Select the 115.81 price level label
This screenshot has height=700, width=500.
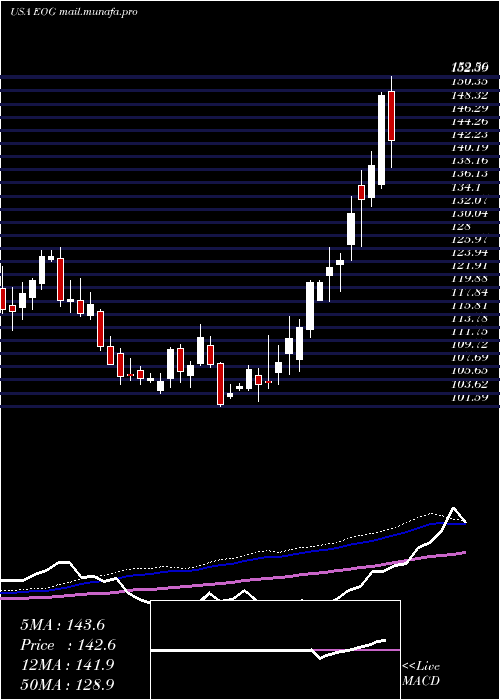(x=469, y=304)
